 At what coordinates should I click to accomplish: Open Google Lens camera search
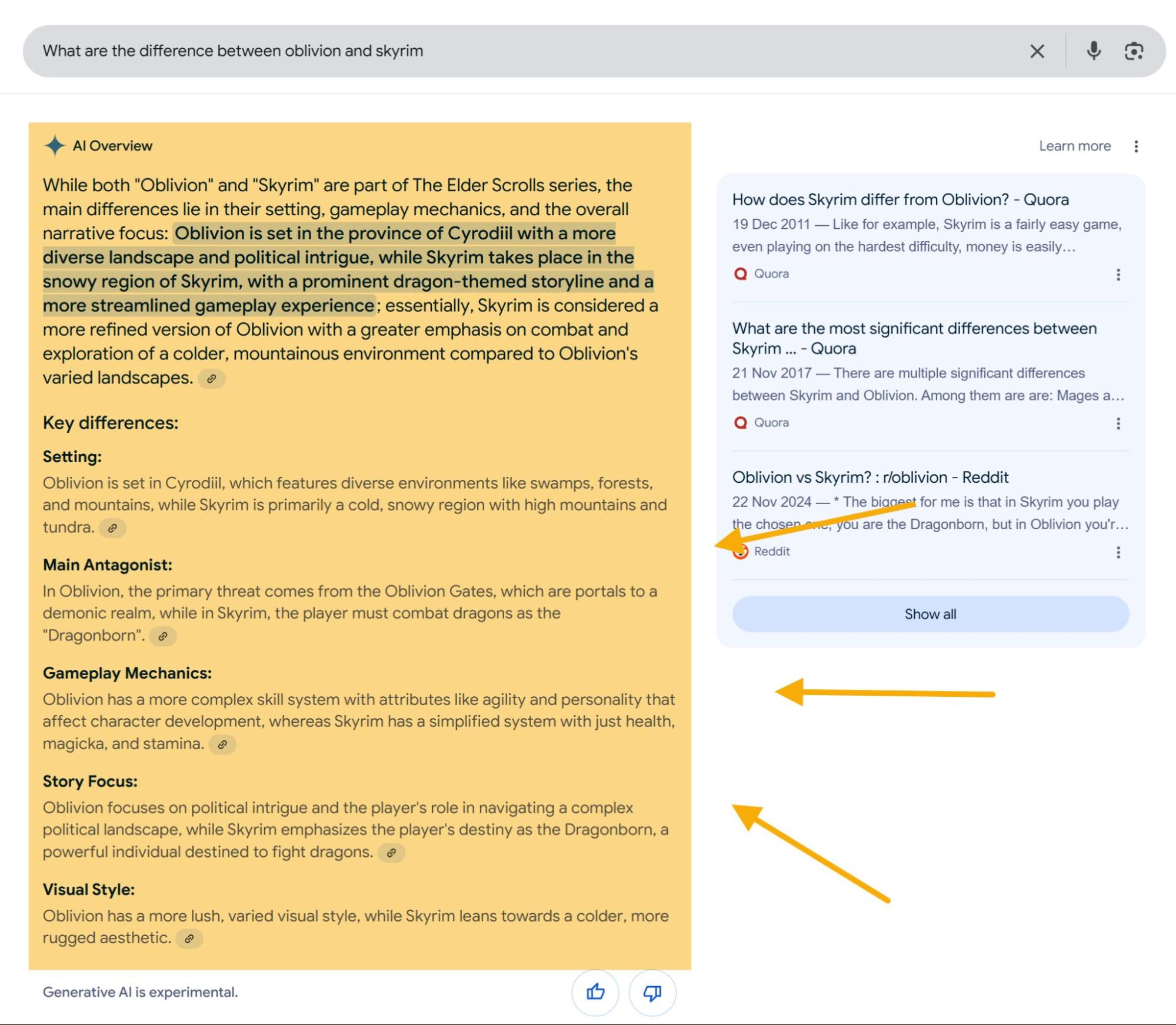(1135, 51)
